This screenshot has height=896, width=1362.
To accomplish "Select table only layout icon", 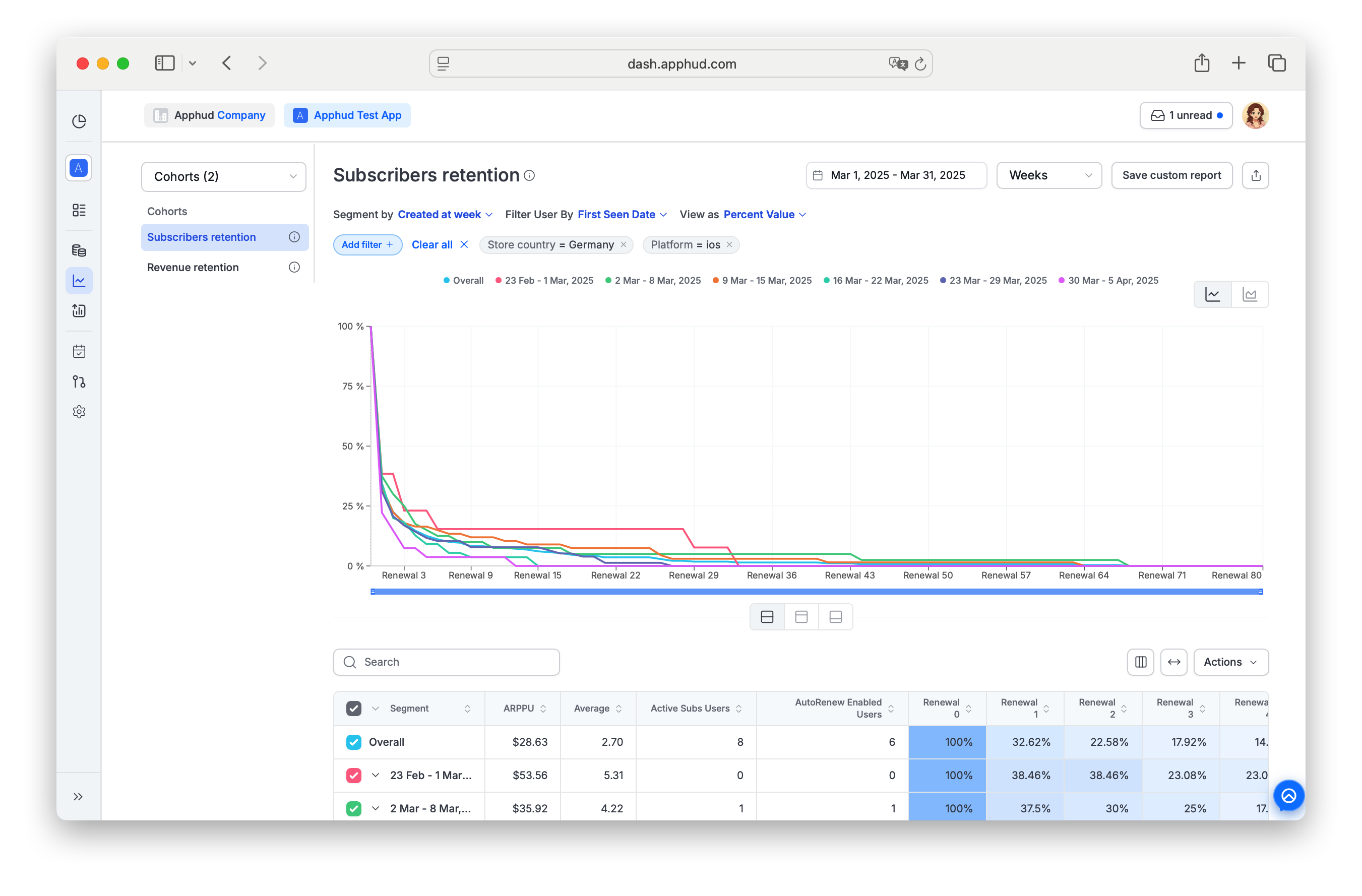I will point(836,617).
